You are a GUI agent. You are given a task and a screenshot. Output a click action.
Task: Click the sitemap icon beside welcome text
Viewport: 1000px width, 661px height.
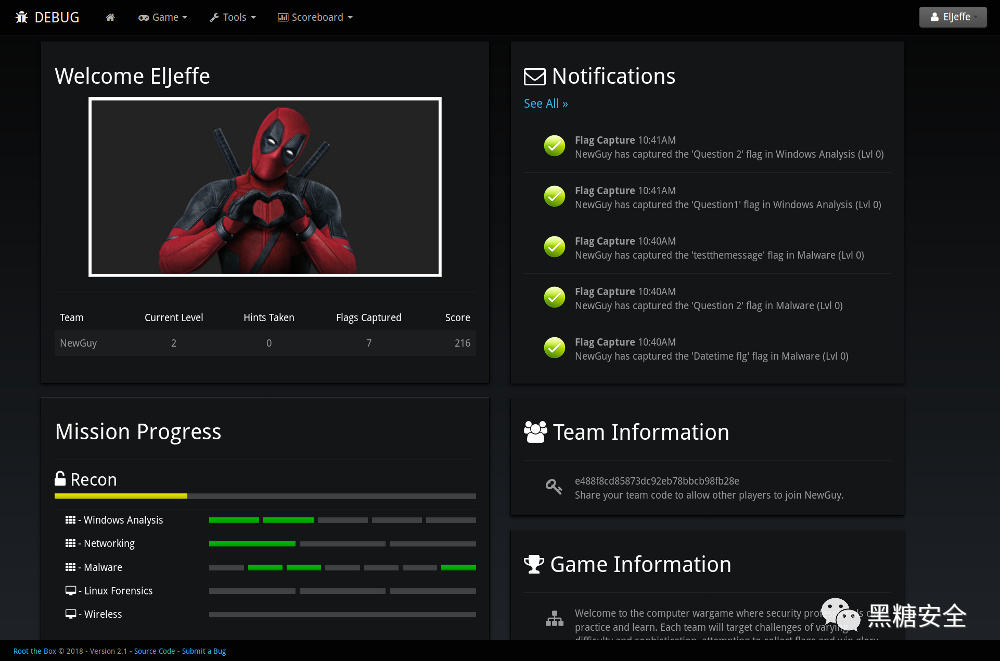tap(554, 619)
